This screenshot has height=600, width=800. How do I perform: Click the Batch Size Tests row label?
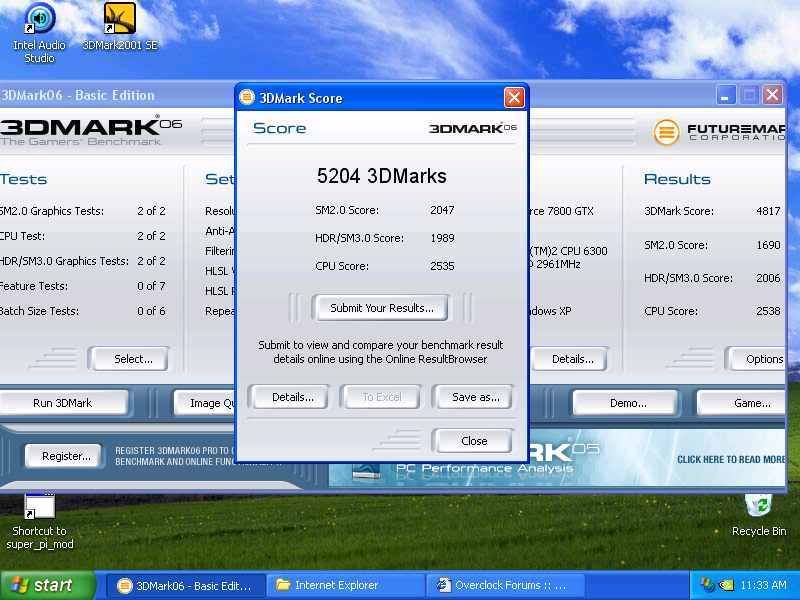coord(39,311)
